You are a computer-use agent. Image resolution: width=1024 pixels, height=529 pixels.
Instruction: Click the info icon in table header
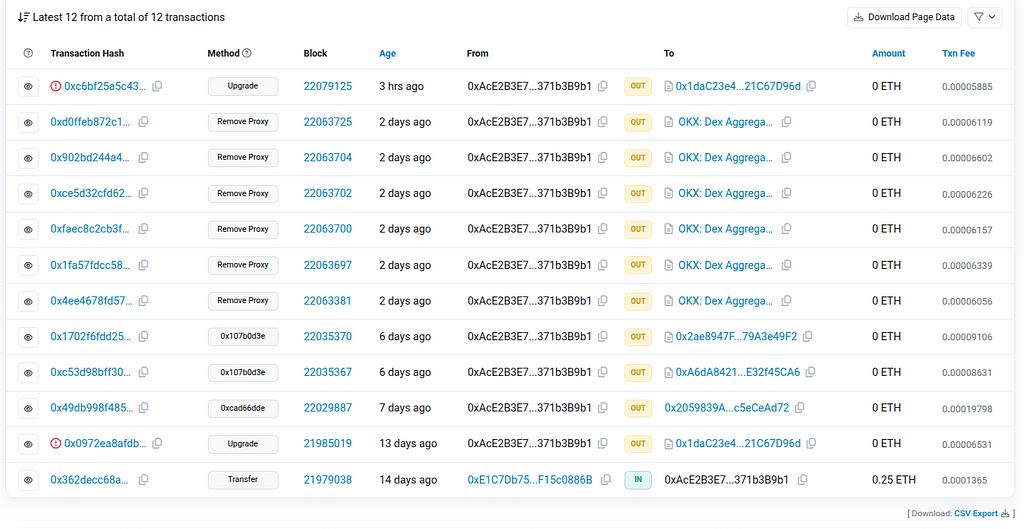click(x=28, y=53)
